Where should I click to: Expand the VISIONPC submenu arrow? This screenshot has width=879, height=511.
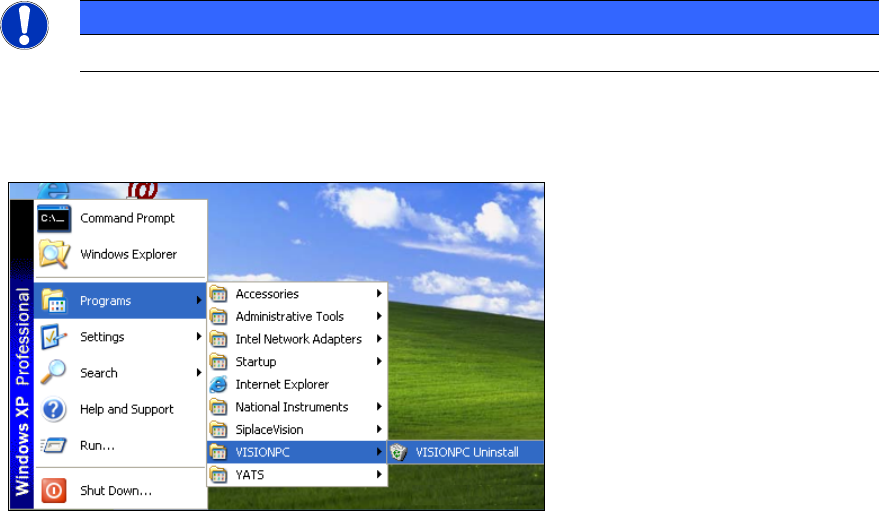click(379, 452)
